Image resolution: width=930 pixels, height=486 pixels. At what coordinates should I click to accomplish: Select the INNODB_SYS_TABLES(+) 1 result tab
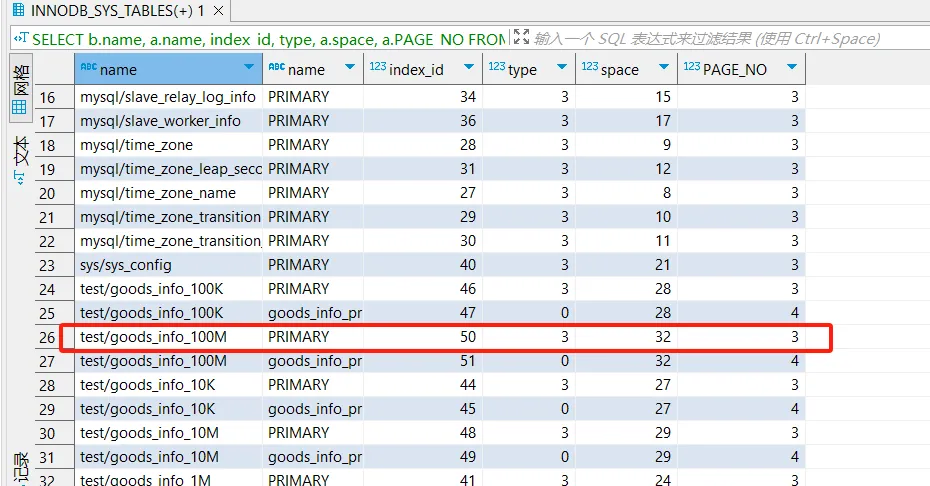click(117, 11)
